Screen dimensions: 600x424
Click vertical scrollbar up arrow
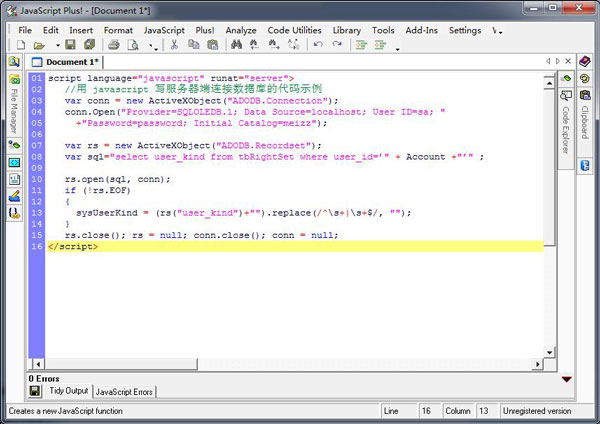(x=549, y=83)
